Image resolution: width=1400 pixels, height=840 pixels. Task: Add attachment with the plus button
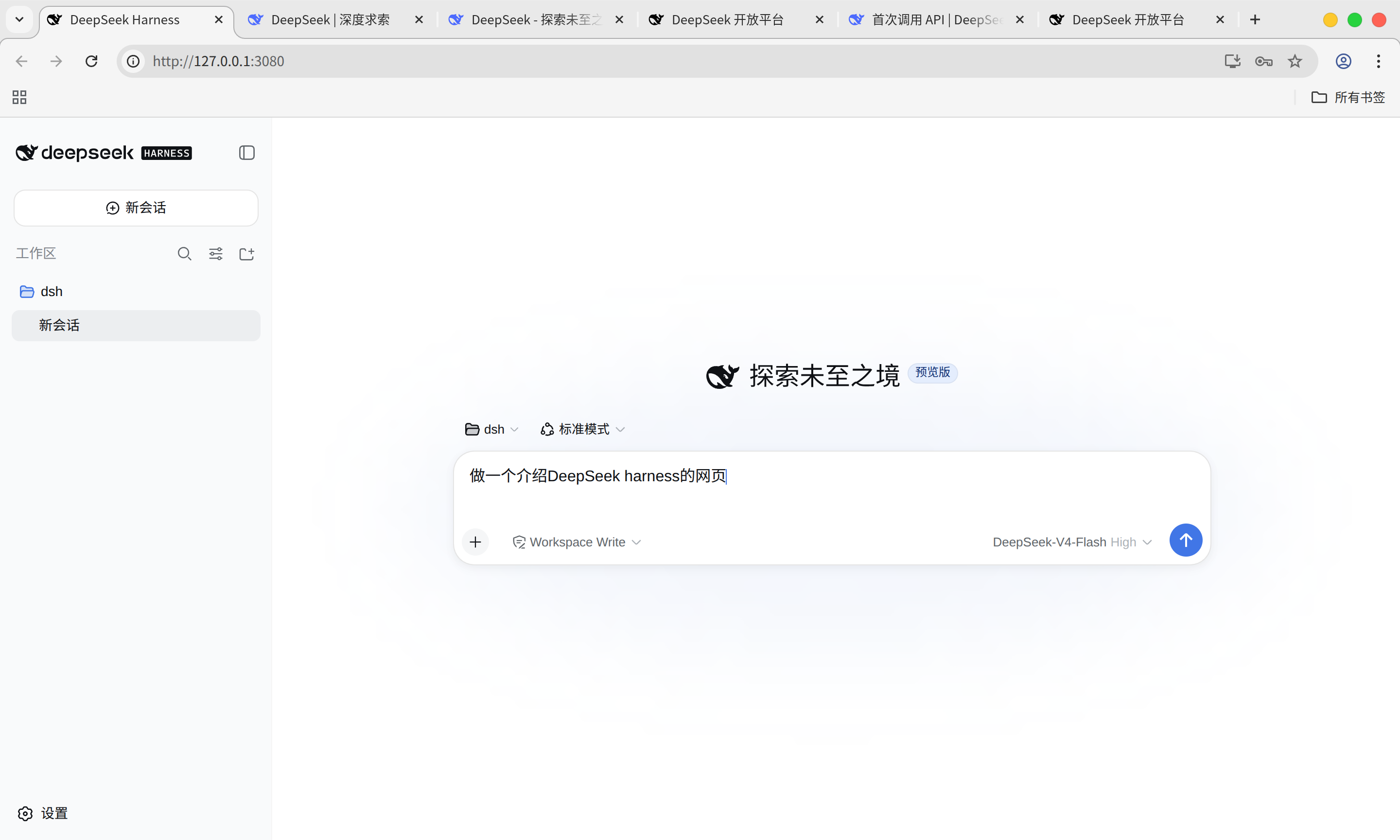point(475,542)
